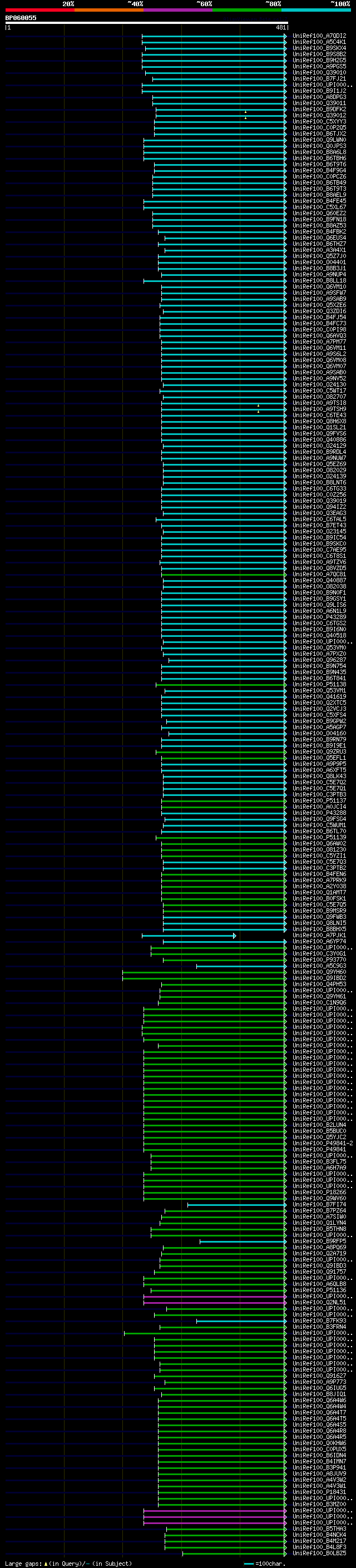356x1568 pixels.
Task: Open hit UniRef100_A6YP74
Action: [319, 942]
